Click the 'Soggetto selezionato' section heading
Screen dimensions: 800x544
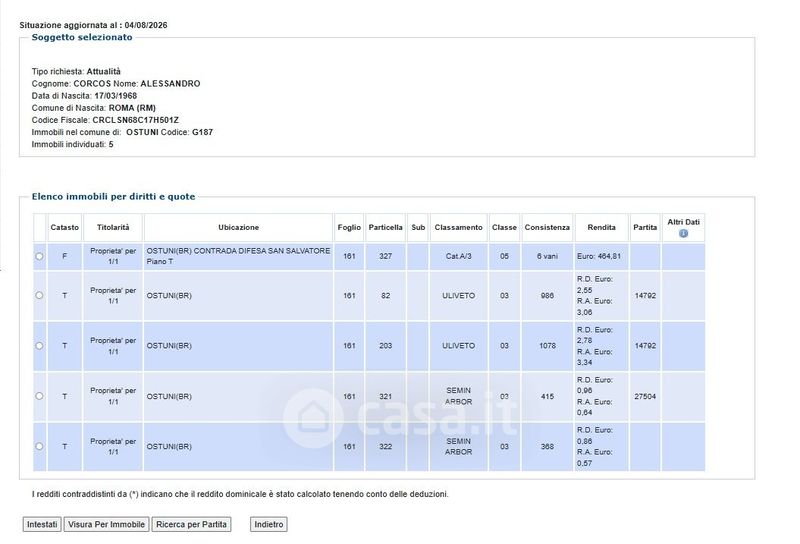tap(82, 37)
